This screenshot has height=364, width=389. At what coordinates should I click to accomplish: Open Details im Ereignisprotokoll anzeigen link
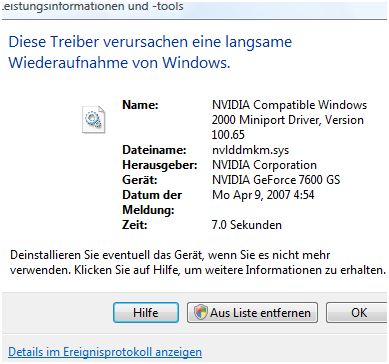pos(105,352)
